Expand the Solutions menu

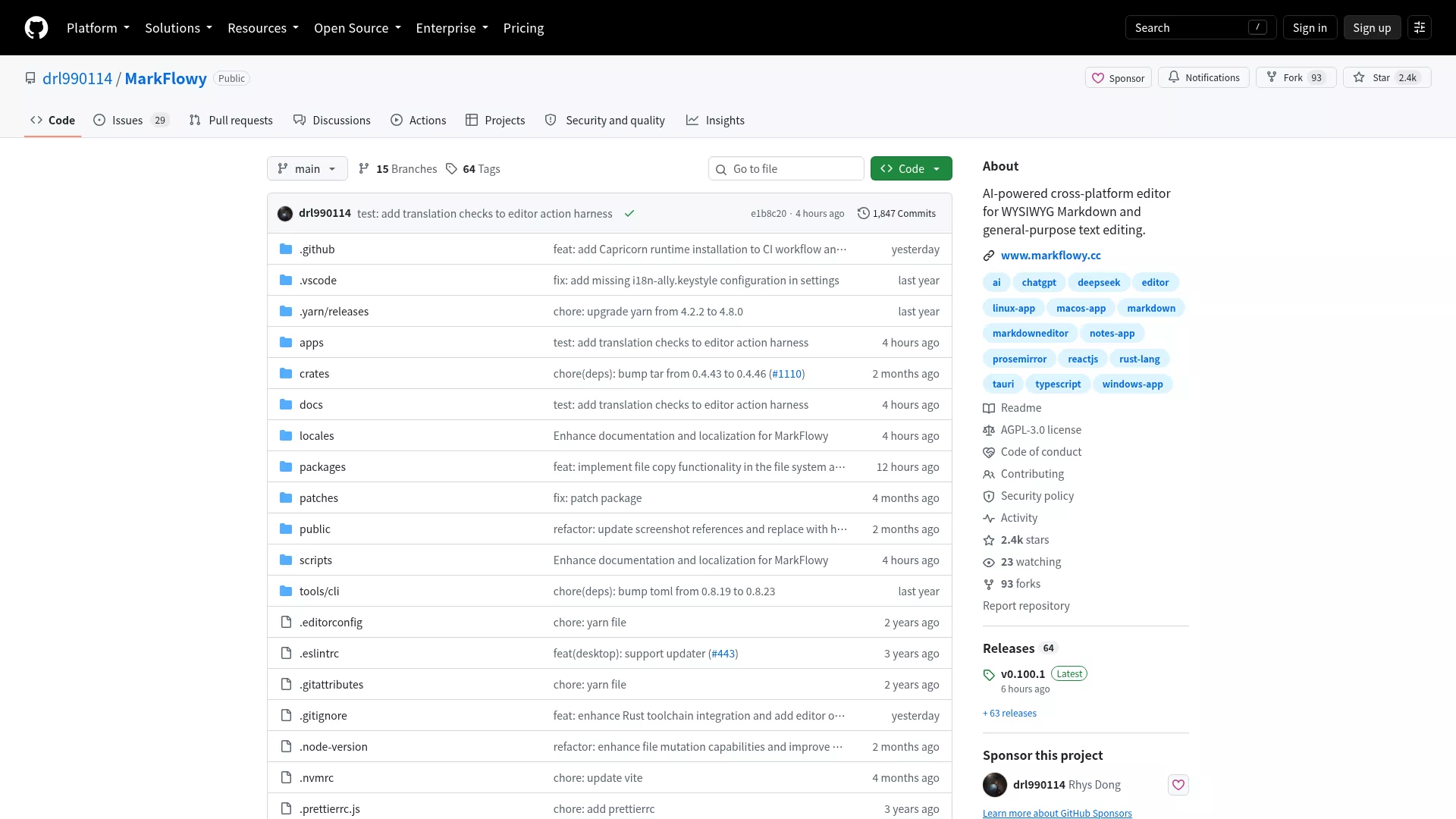pyautogui.click(x=178, y=28)
